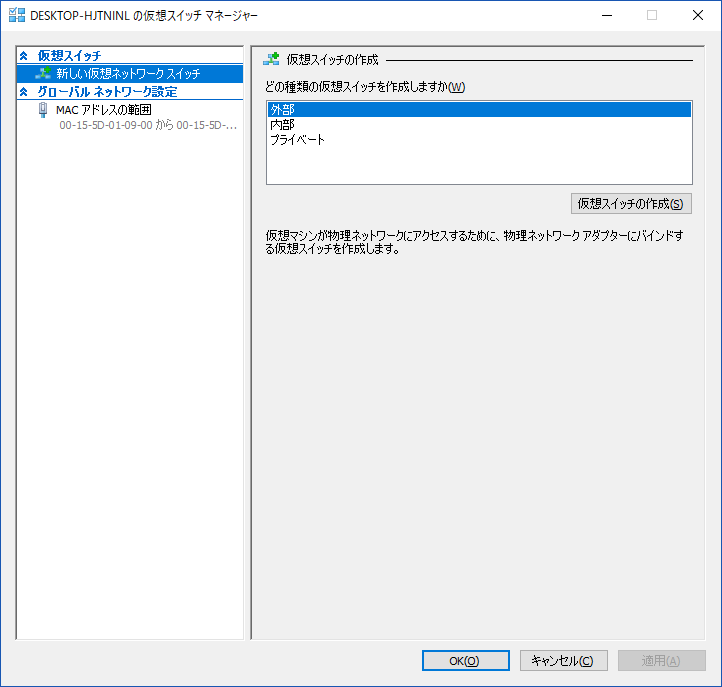Click the グローバル ネットワーク設定 section header
722x687 pixels.
[107, 92]
